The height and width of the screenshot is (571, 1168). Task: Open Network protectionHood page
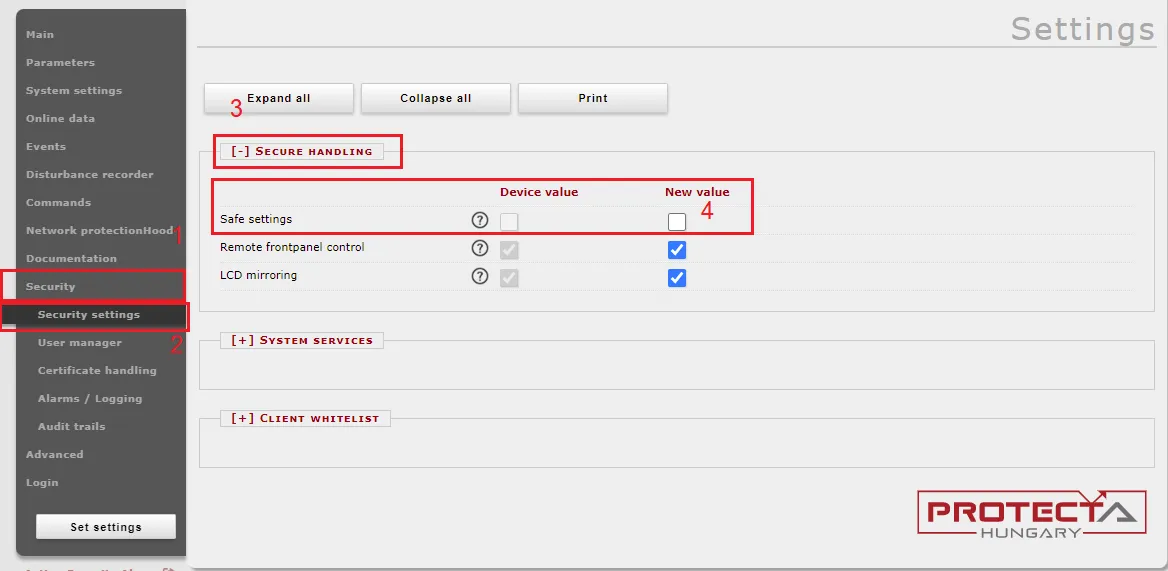pos(99,231)
